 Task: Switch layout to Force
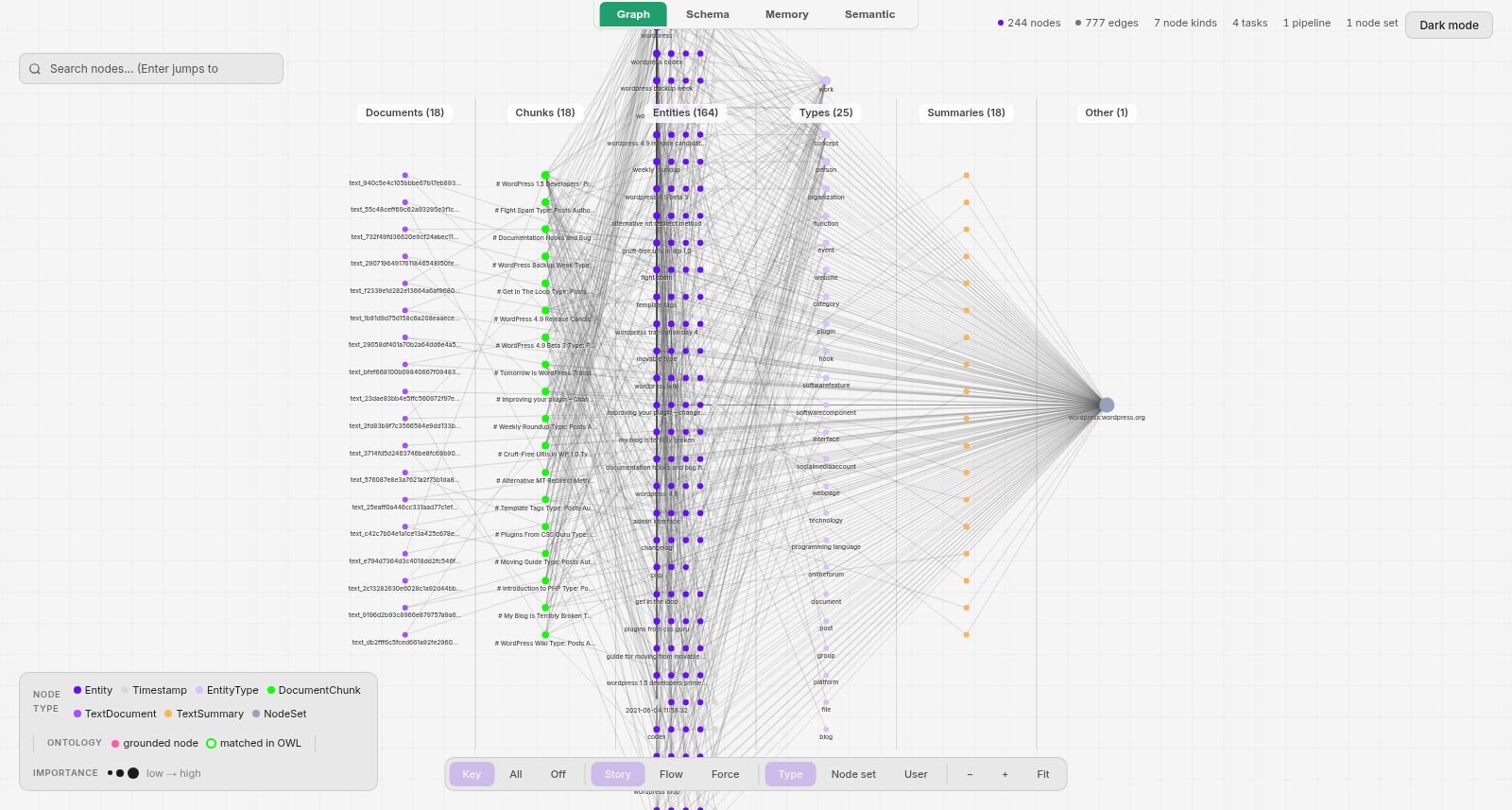[x=726, y=774]
